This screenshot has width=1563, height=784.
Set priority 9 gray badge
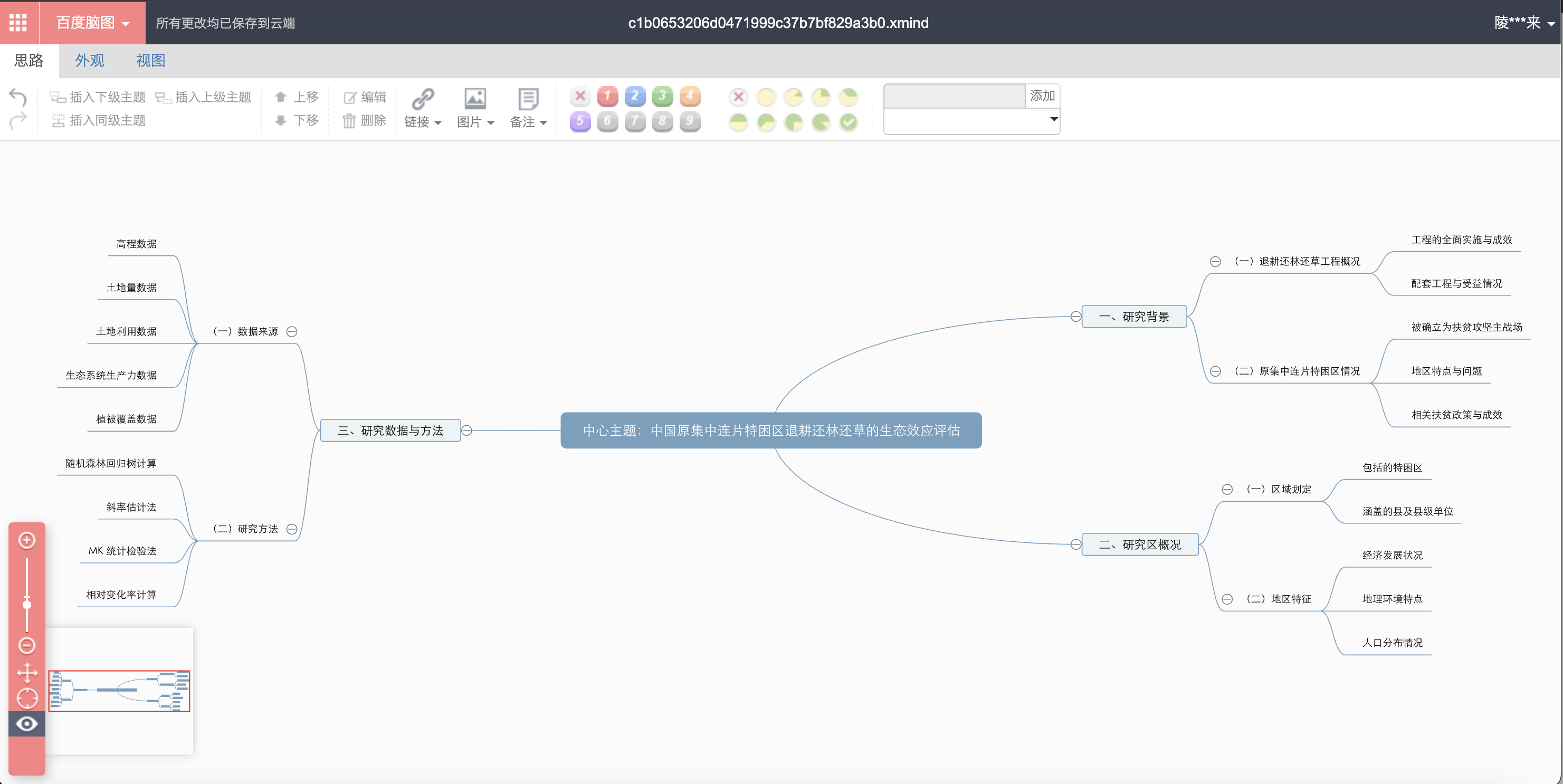[x=689, y=121]
